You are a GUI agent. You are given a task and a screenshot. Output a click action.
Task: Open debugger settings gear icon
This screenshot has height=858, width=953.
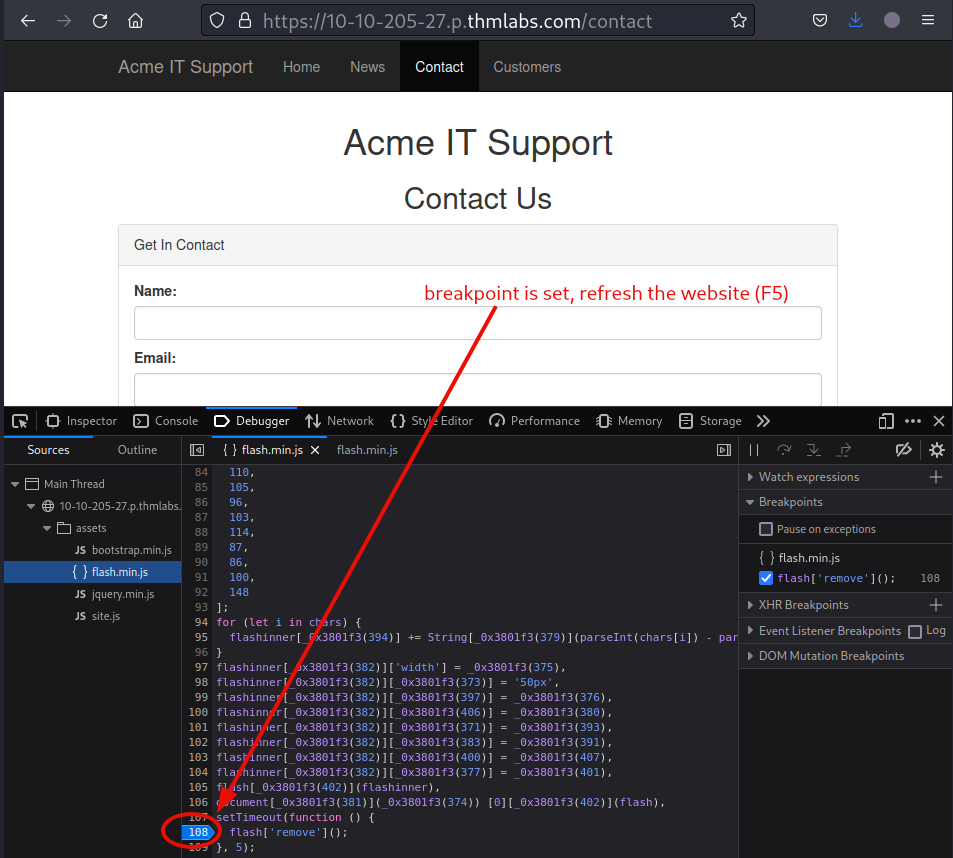tap(936, 450)
